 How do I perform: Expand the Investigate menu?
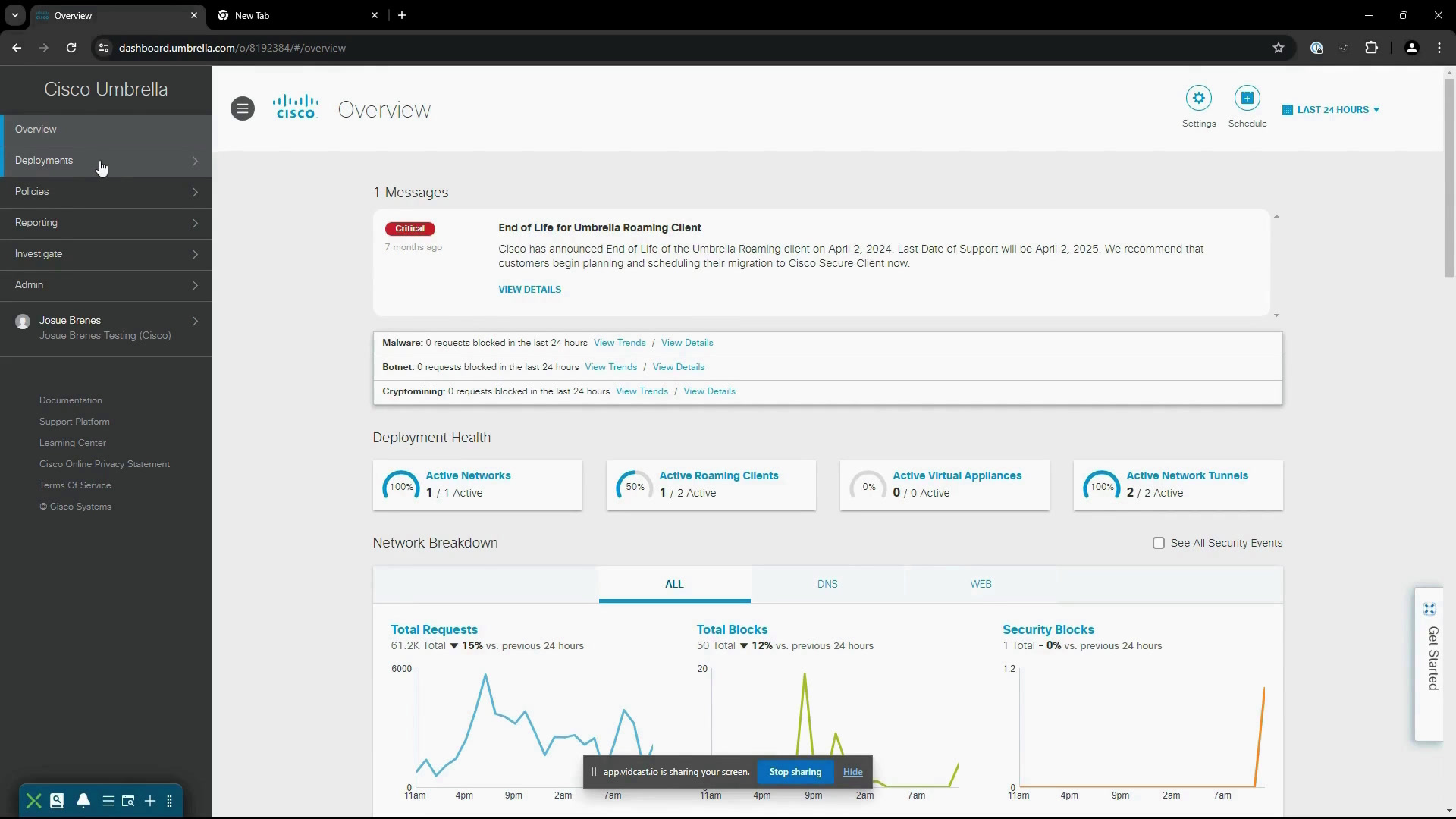point(106,254)
